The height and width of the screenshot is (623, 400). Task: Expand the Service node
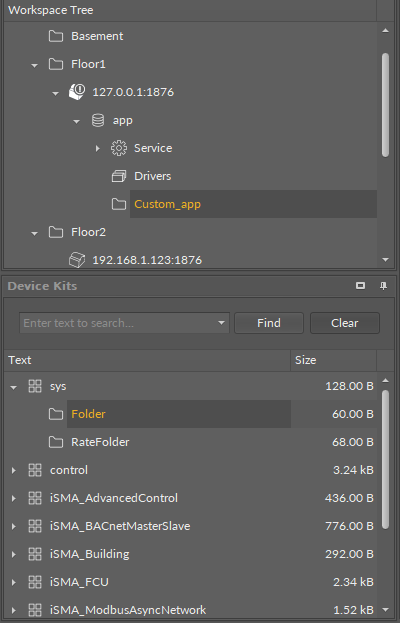click(x=97, y=148)
